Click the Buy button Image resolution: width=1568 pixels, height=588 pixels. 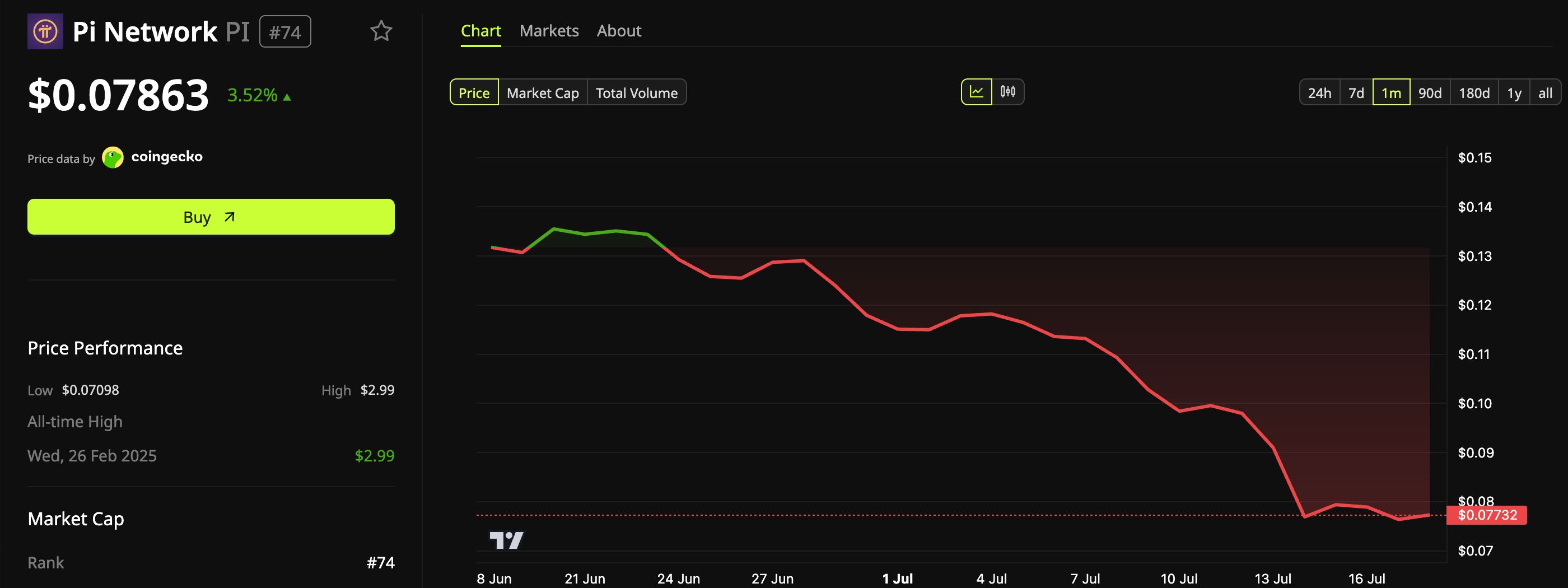[x=211, y=217]
